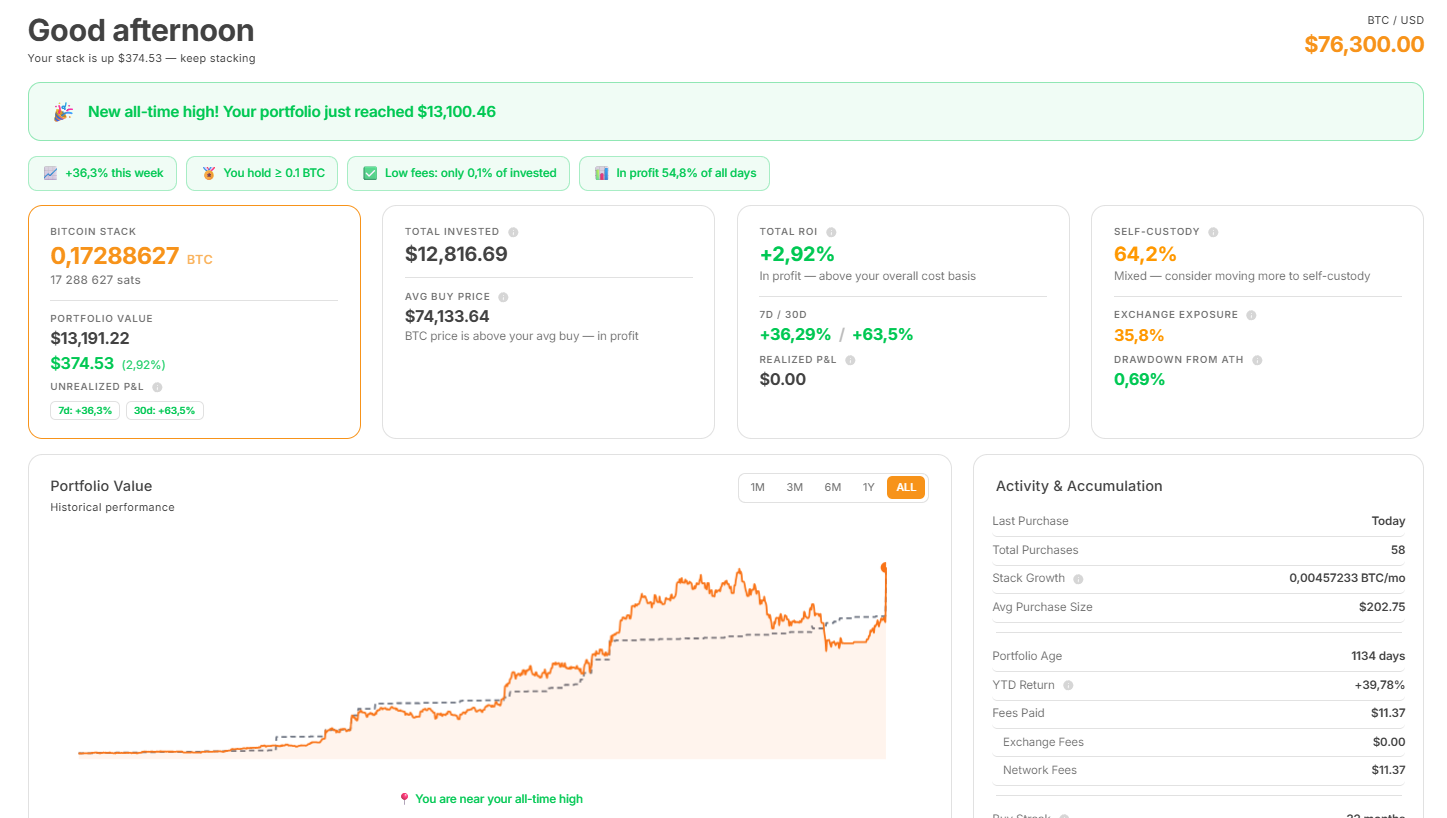The width and height of the screenshot is (1447, 818).
Task: Click the 'Good afternoon' greeting heading
Action: (141, 29)
